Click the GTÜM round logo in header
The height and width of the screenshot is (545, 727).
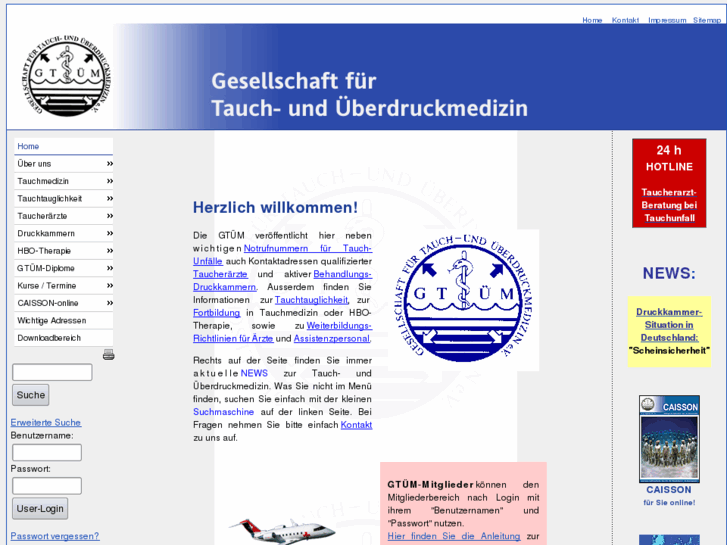pyautogui.click(x=67, y=76)
